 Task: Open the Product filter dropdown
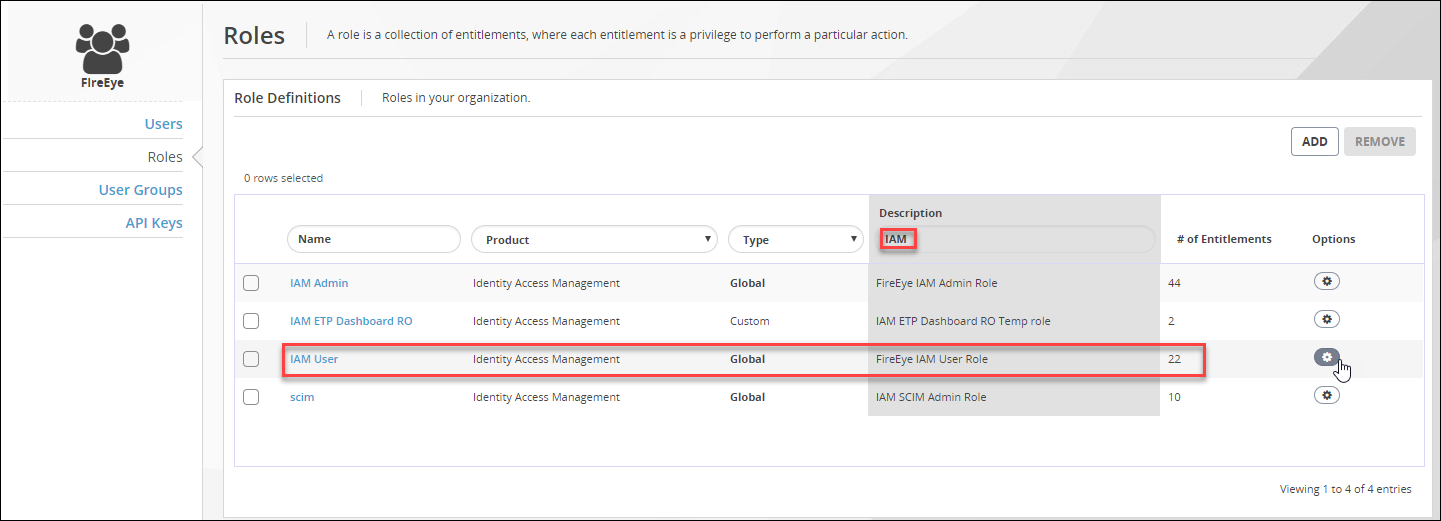click(x=595, y=239)
